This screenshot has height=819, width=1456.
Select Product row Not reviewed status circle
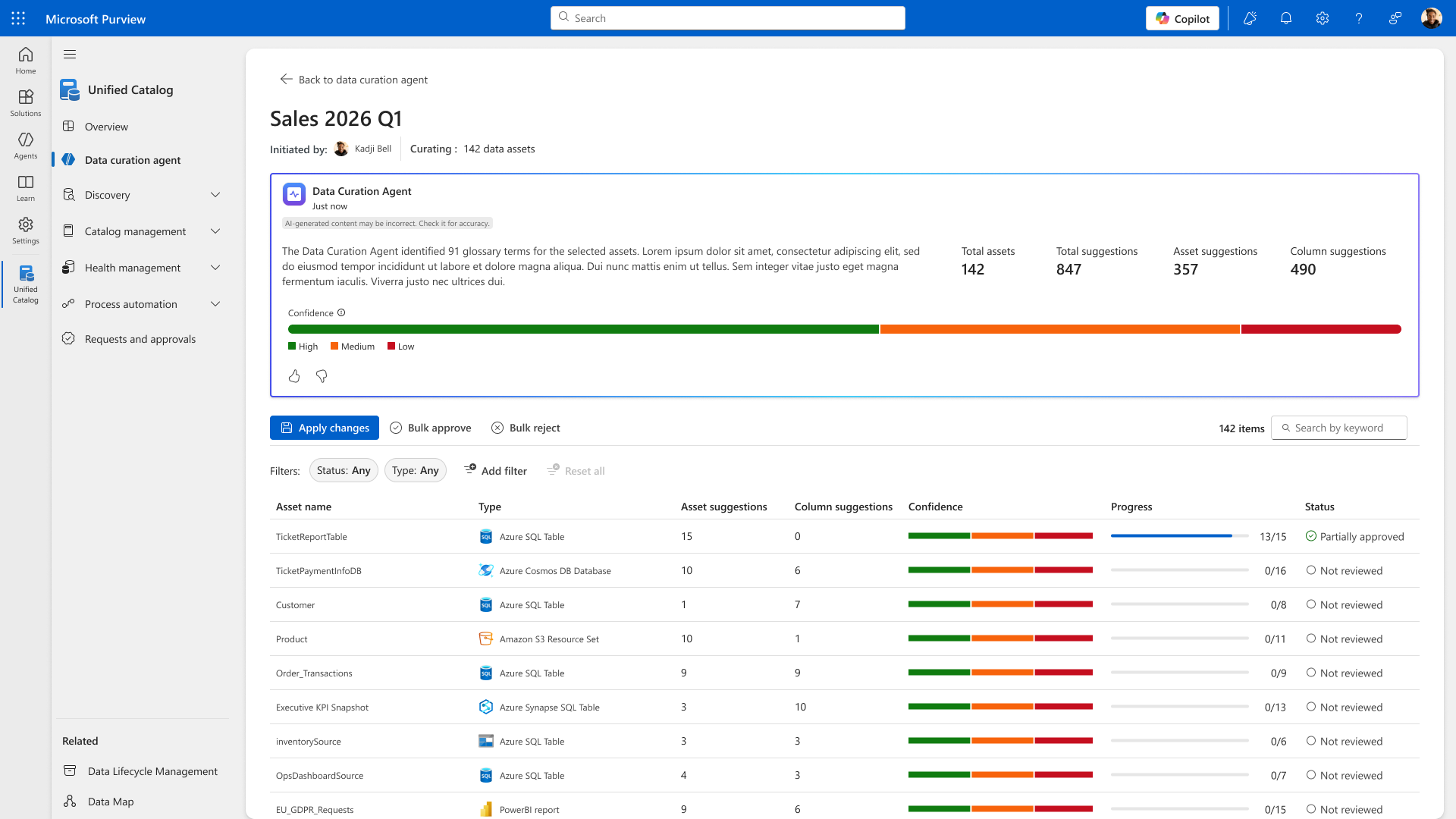pos(1311,639)
